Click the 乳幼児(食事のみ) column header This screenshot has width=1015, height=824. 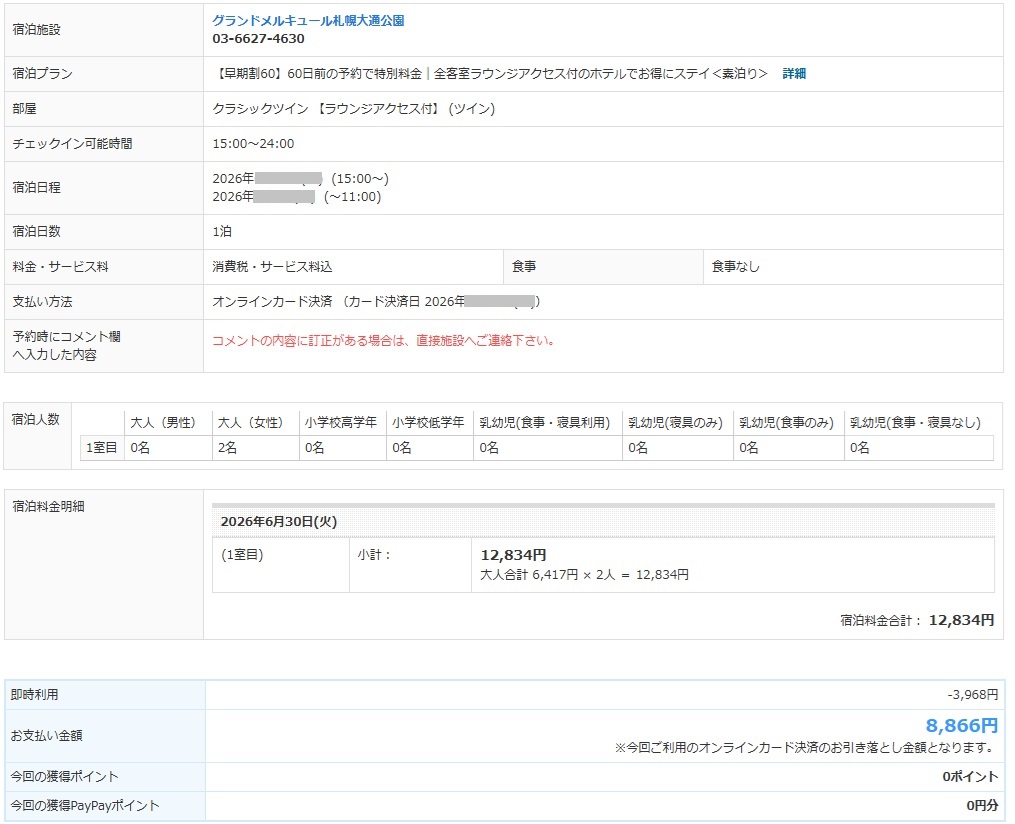[786, 423]
